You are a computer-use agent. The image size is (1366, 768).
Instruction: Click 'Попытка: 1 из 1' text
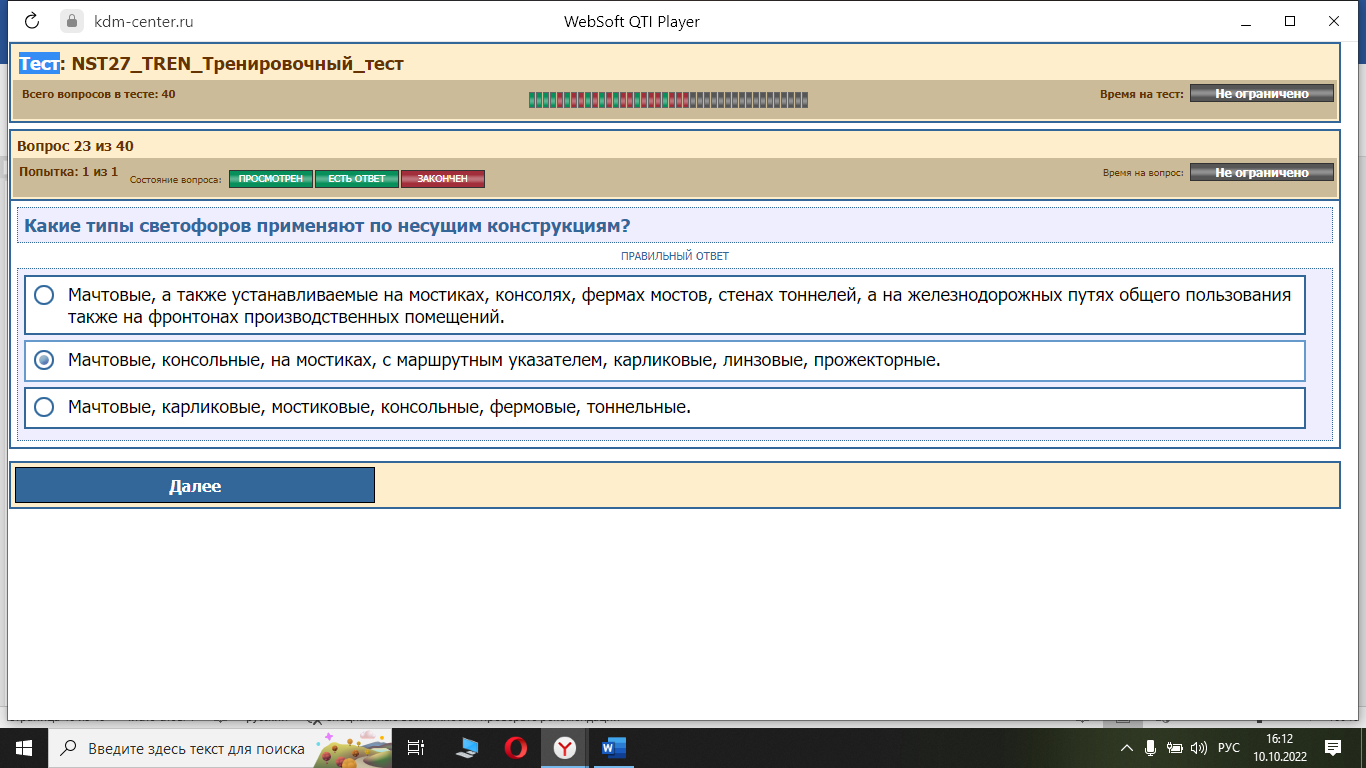click(x=68, y=172)
